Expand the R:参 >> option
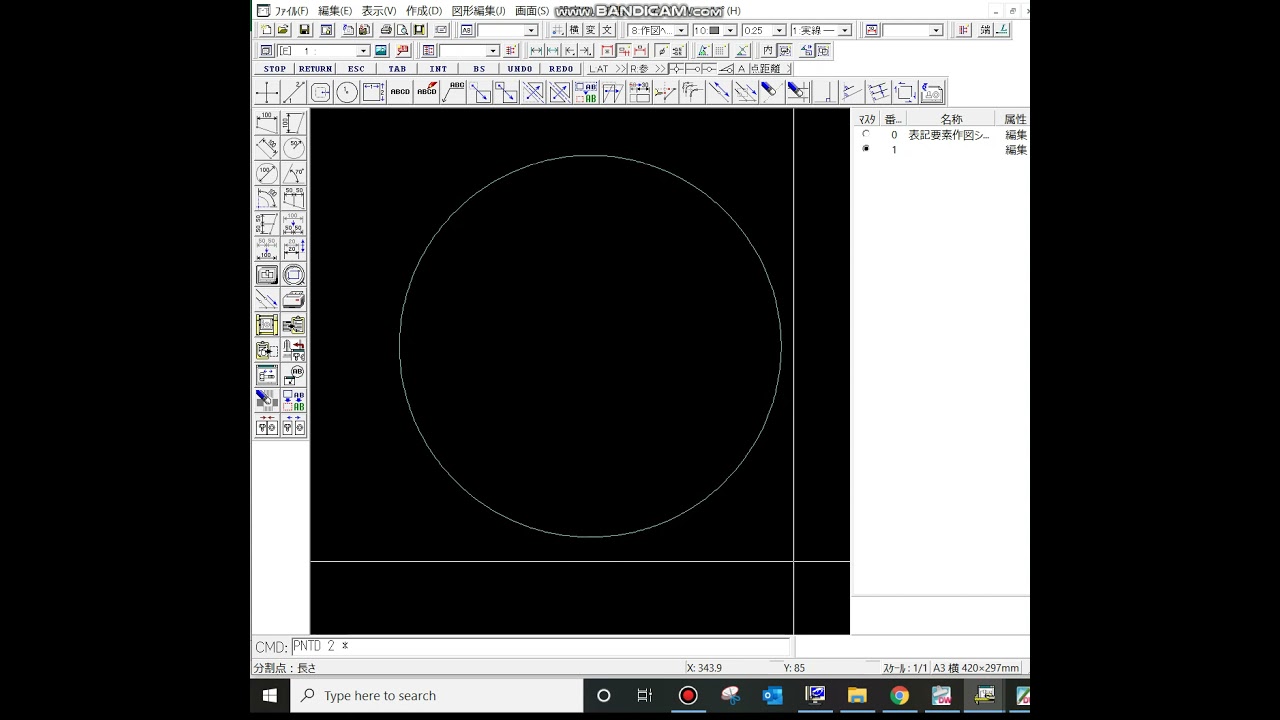 click(x=647, y=69)
